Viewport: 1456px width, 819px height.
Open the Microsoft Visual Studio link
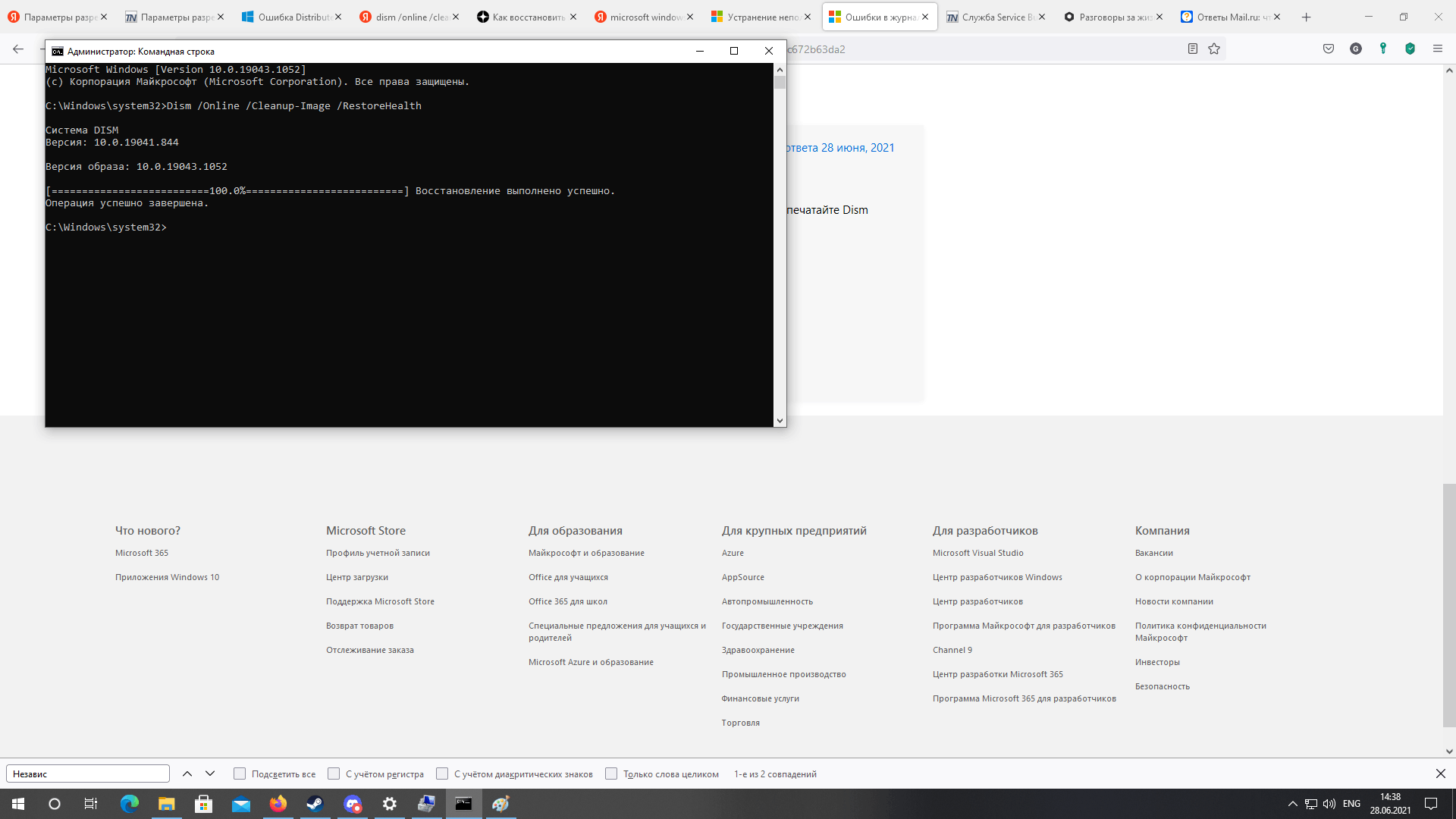point(977,553)
